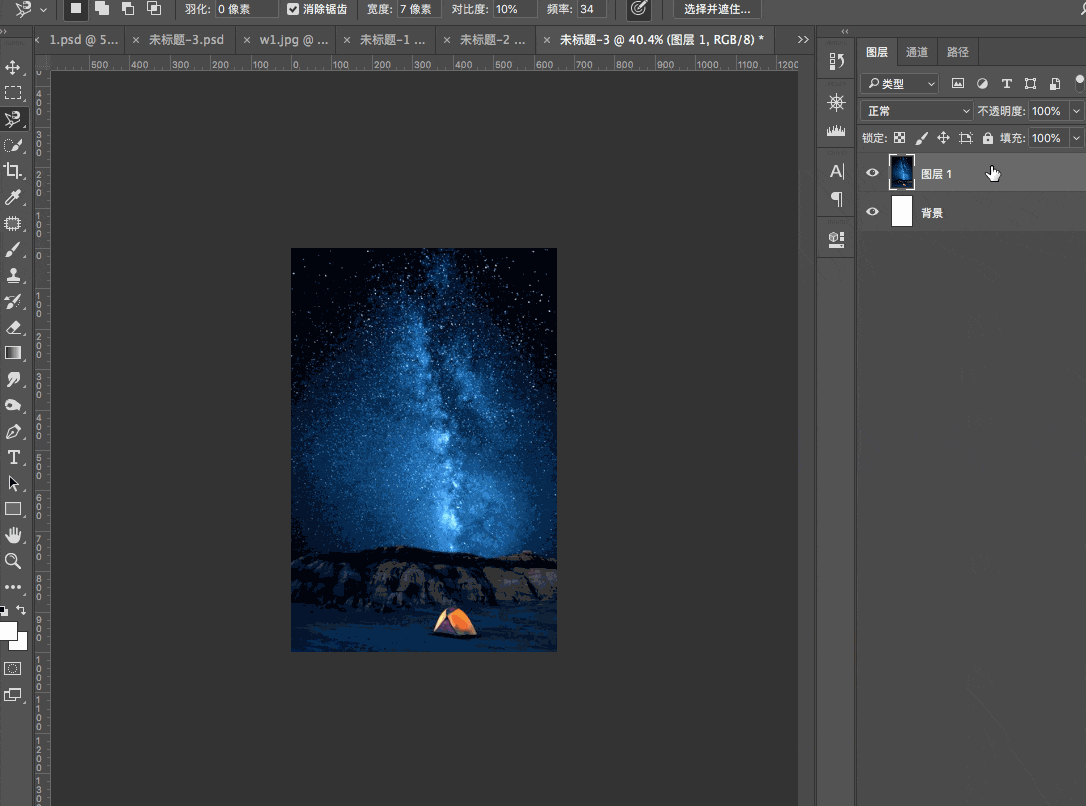Select the Magnetic Lasso tool in toolbox
This screenshot has height=806, width=1086.
pyautogui.click(x=12, y=119)
